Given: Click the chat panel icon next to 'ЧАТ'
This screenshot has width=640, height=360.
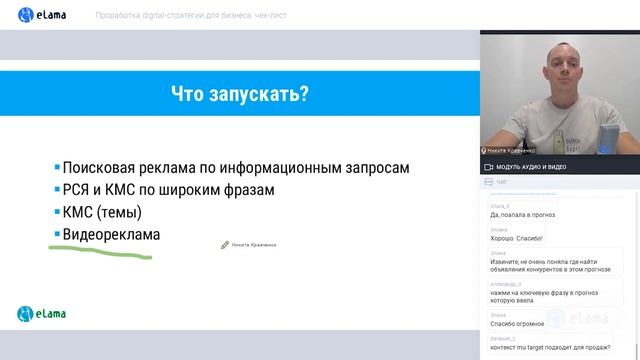Looking at the screenshot, I should 488,182.
